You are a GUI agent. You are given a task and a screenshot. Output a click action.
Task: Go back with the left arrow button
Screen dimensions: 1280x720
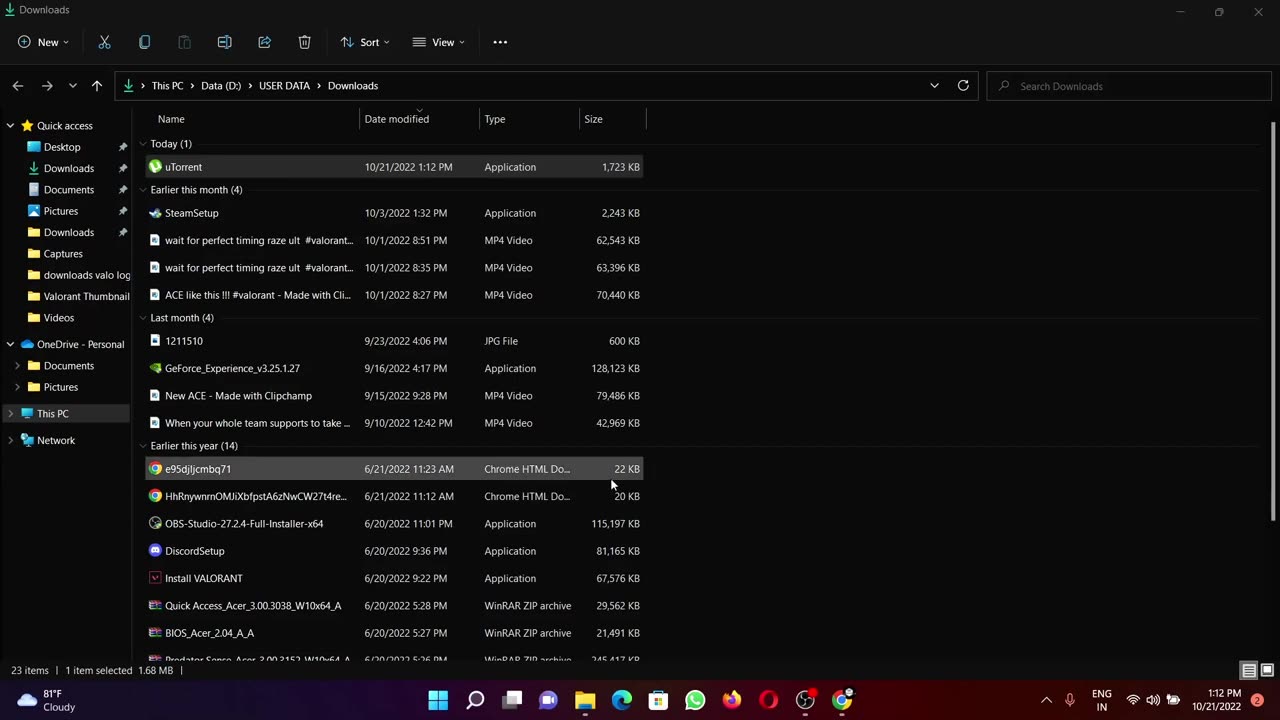point(18,86)
